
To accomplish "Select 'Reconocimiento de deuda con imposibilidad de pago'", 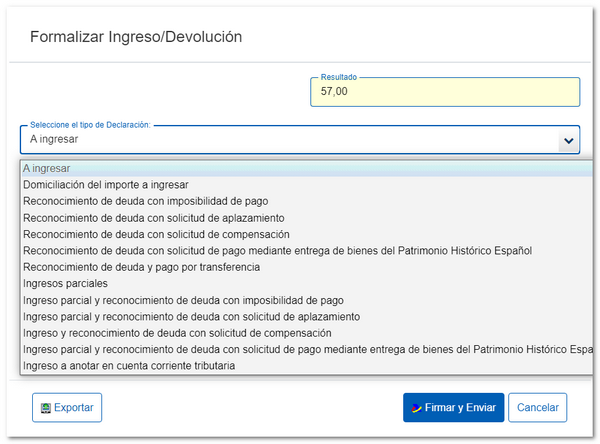I will tap(144, 201).
